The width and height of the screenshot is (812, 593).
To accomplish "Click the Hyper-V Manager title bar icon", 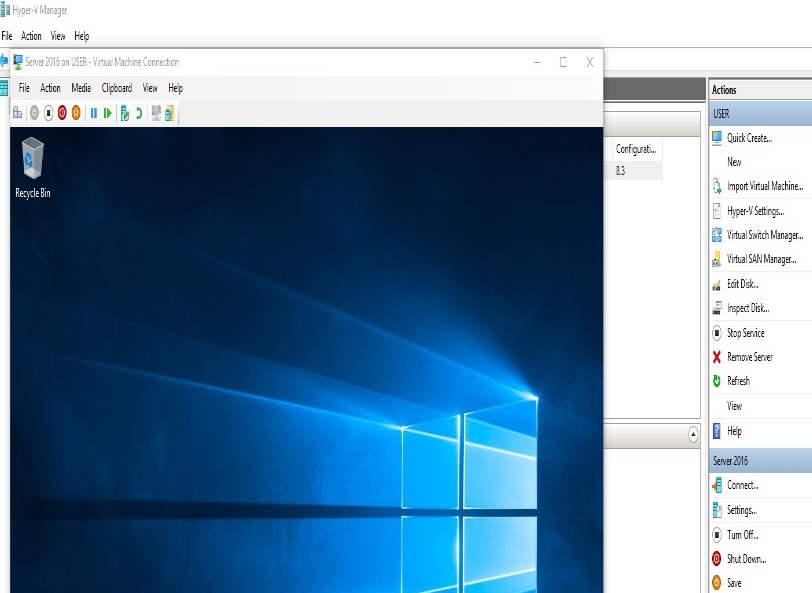I will pyautogui.click(x=5, y=10).
